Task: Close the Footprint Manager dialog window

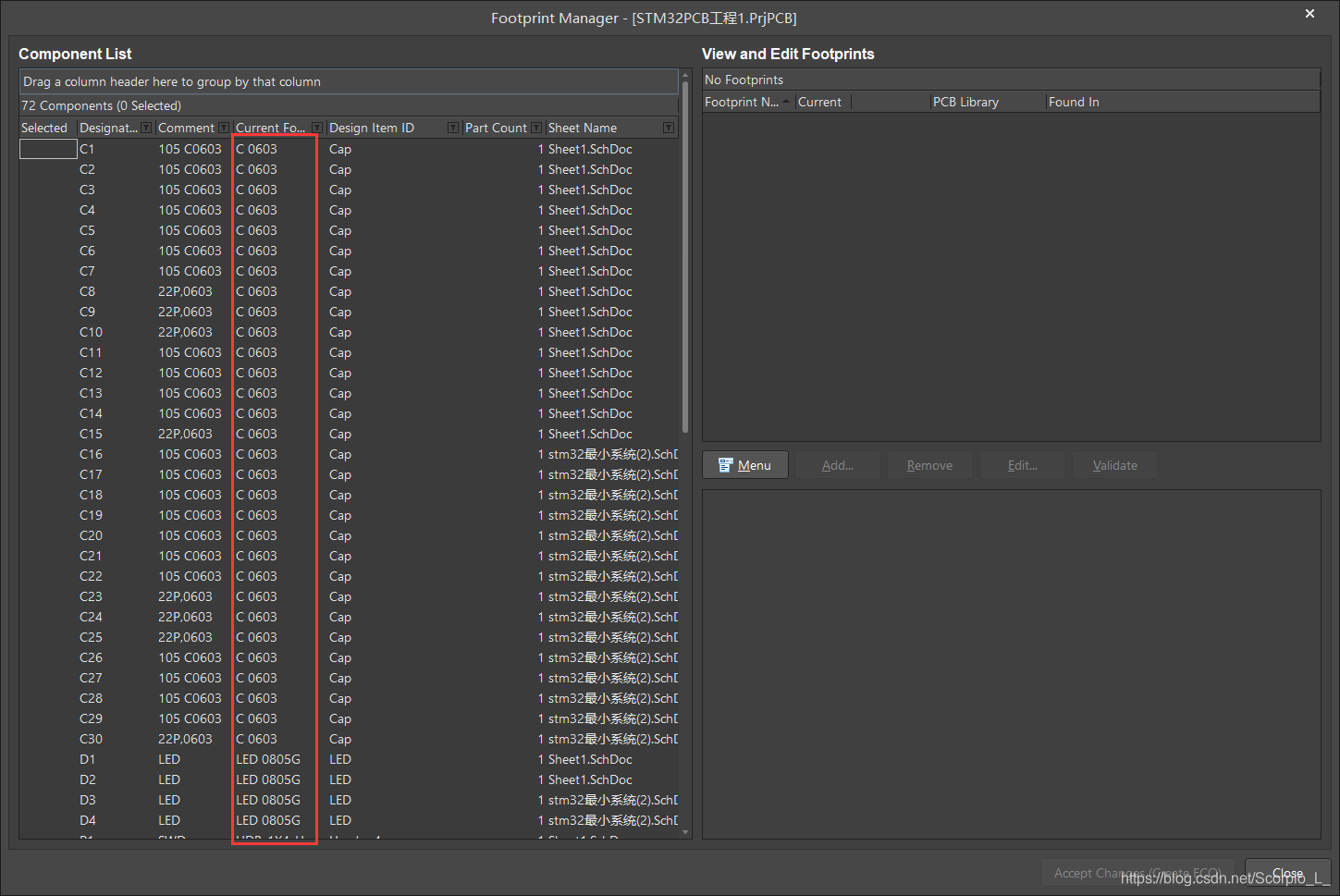Action: pos(1309,14)
